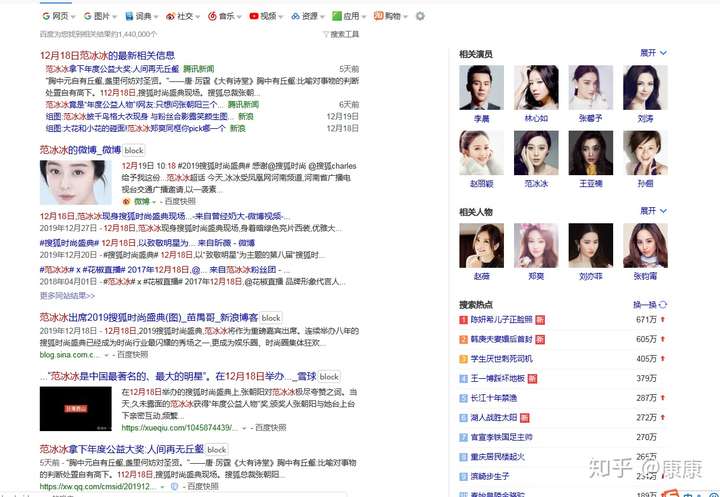
Task: Click the 孙俪 actor photo
Action: (x=645, y=153)
